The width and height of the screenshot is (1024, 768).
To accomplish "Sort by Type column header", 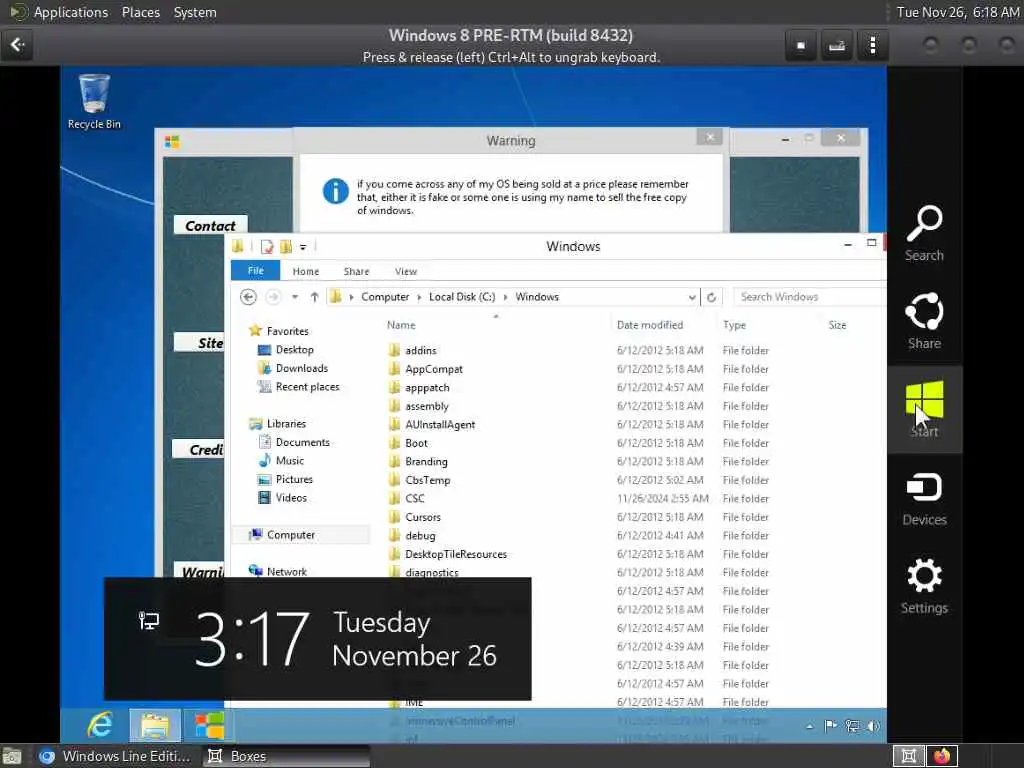I will (x=734, y=325).
